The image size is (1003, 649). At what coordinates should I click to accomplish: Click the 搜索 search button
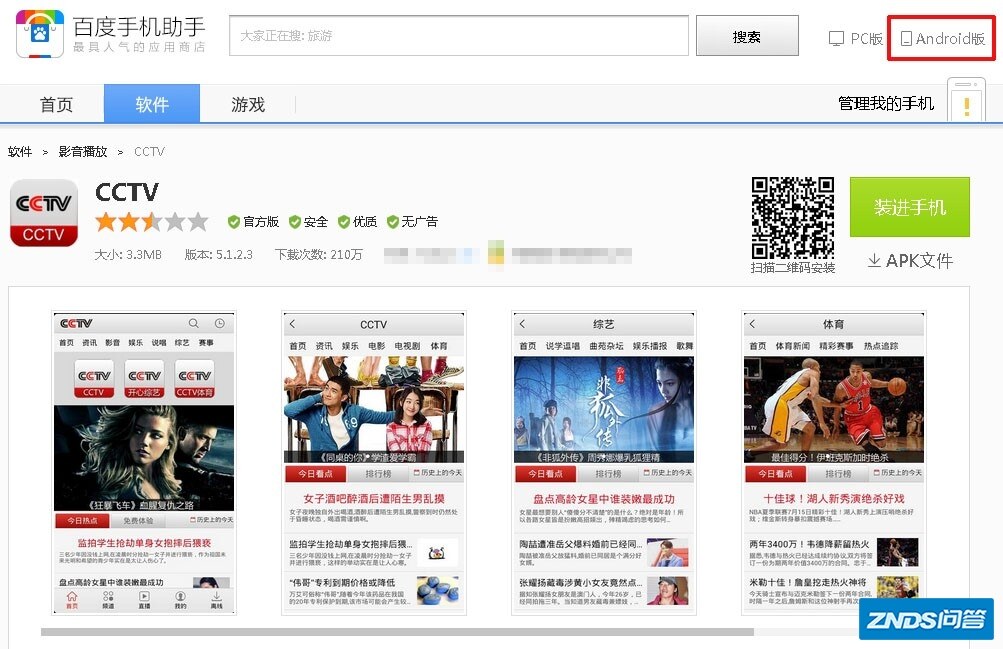[x=747, y=36]
